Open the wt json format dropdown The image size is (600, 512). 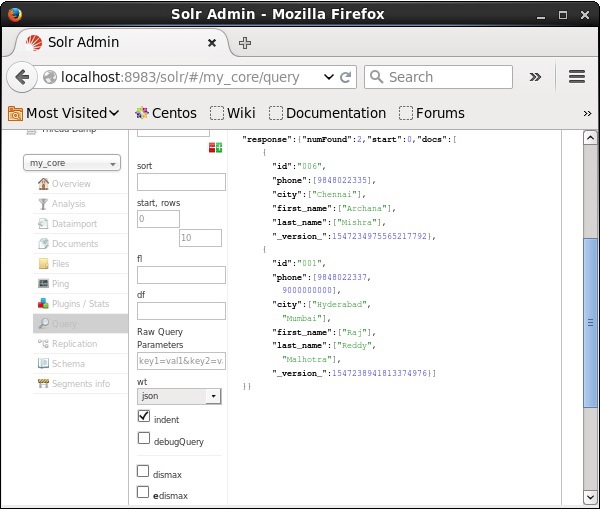tap(179, 396)
